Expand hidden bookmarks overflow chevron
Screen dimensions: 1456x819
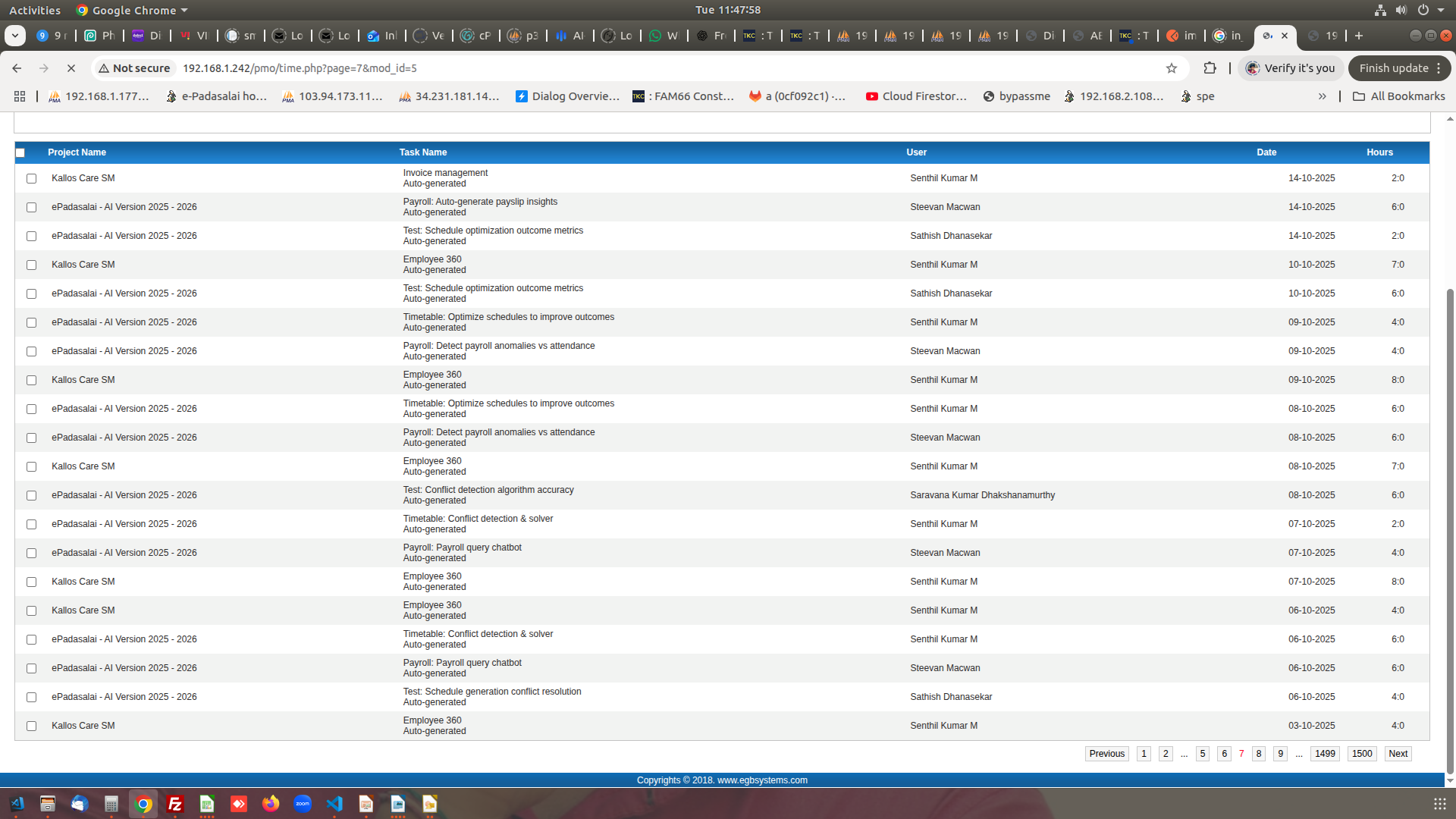tap(1322, 96)
